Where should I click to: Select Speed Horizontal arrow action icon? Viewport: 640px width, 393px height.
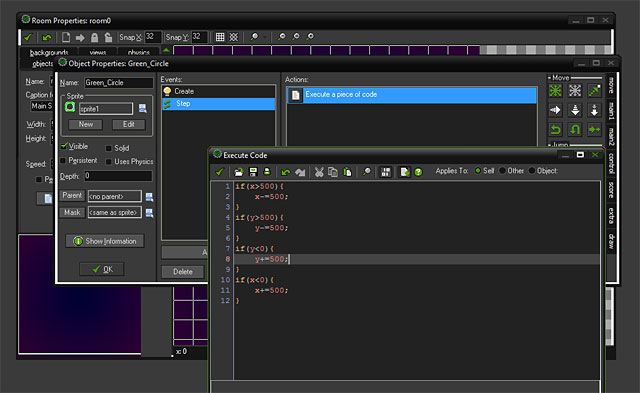(x=555, y=110)
